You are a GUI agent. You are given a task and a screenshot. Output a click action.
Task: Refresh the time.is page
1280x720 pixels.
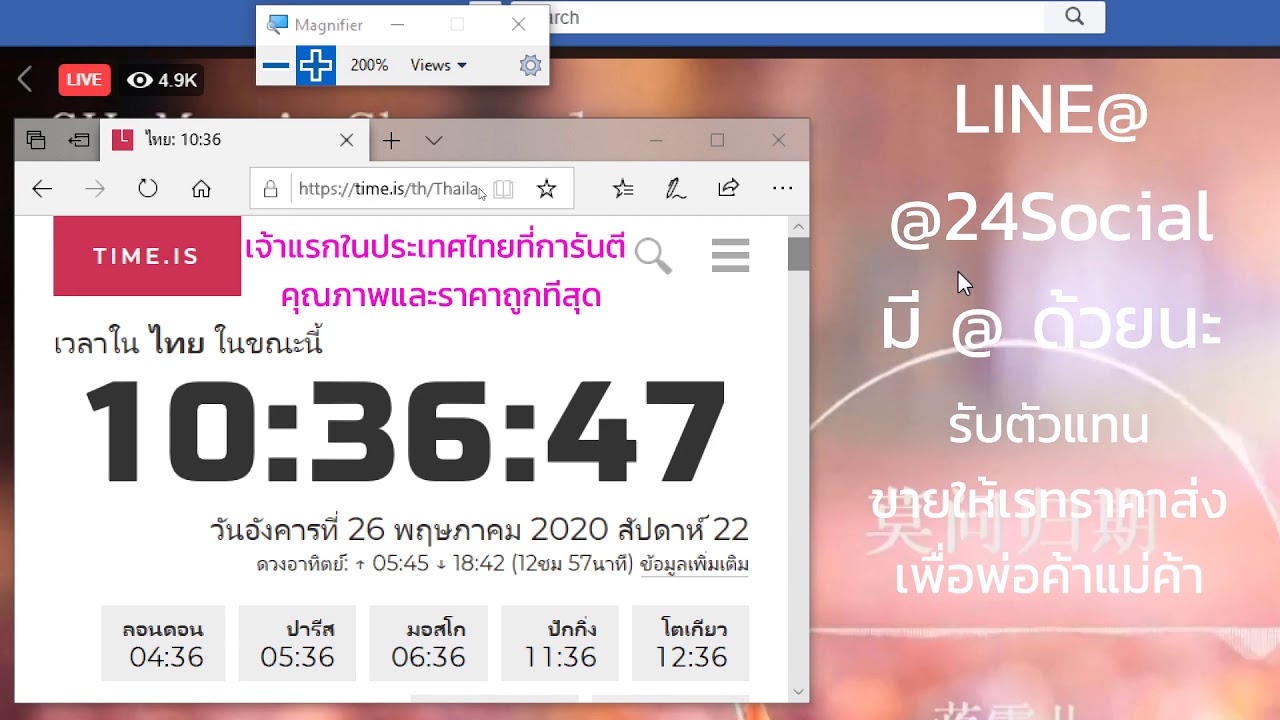point(148,188)
